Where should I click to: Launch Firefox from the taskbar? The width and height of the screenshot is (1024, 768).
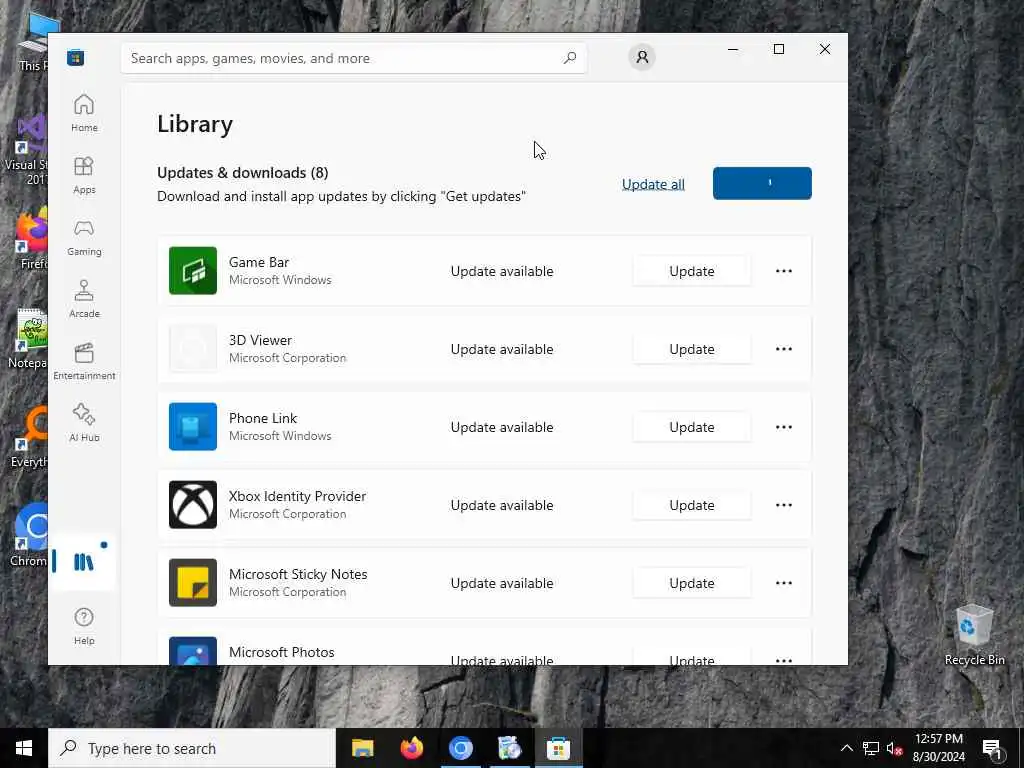[x=411, y=748]
